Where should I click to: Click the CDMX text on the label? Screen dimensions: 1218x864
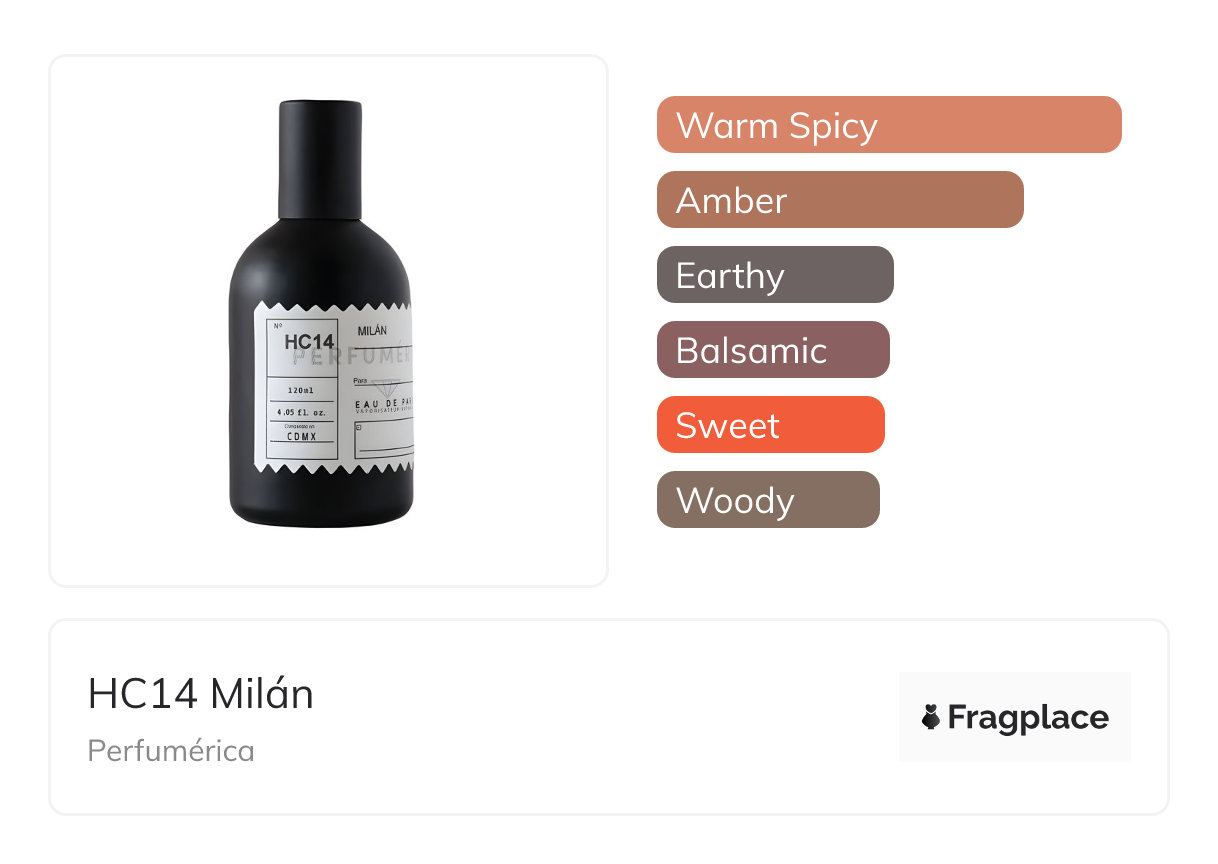pos(301,437)
